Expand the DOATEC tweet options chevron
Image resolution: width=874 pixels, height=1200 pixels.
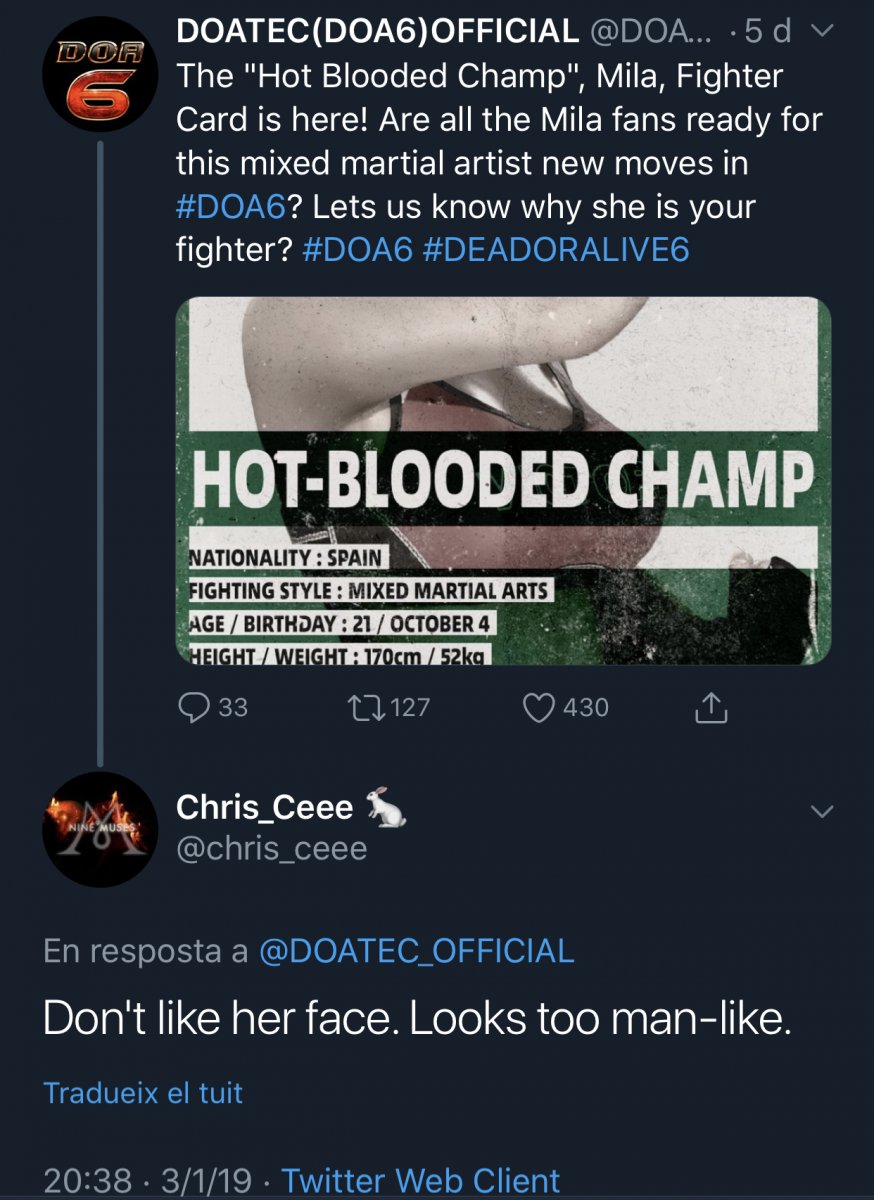[820, 33]
